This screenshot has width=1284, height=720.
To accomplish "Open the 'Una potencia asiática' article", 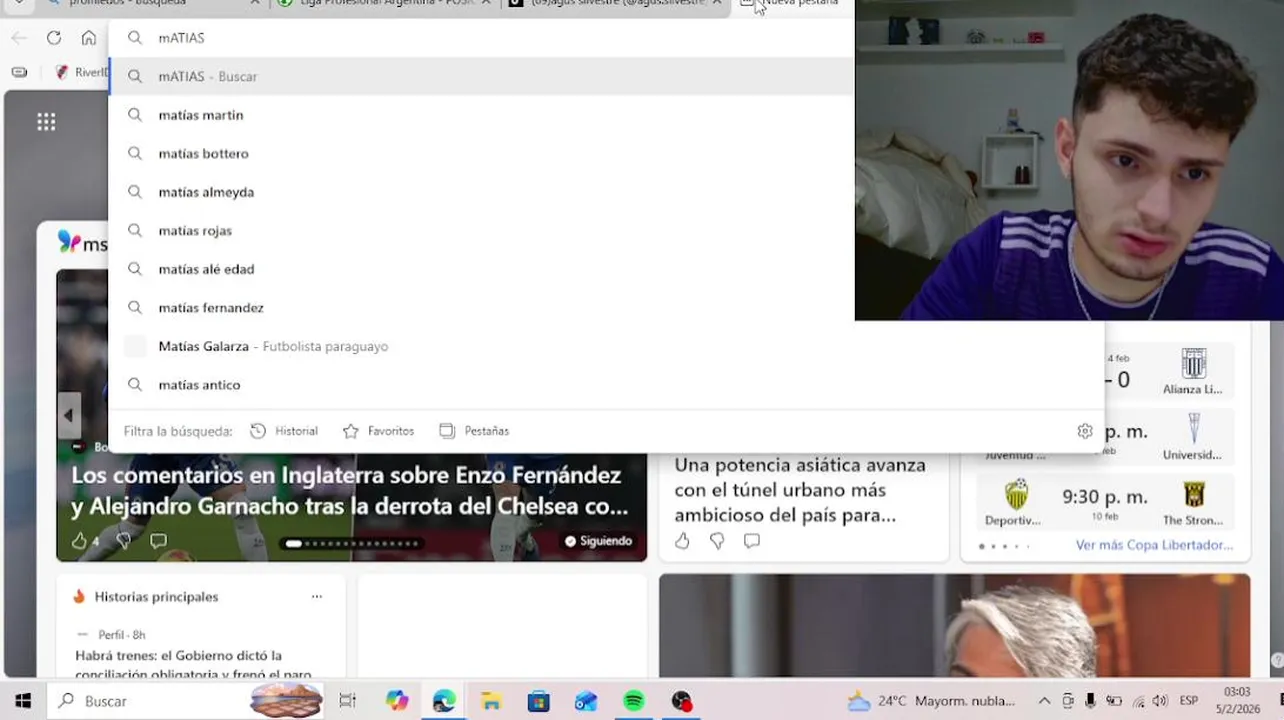I will 800,490.
